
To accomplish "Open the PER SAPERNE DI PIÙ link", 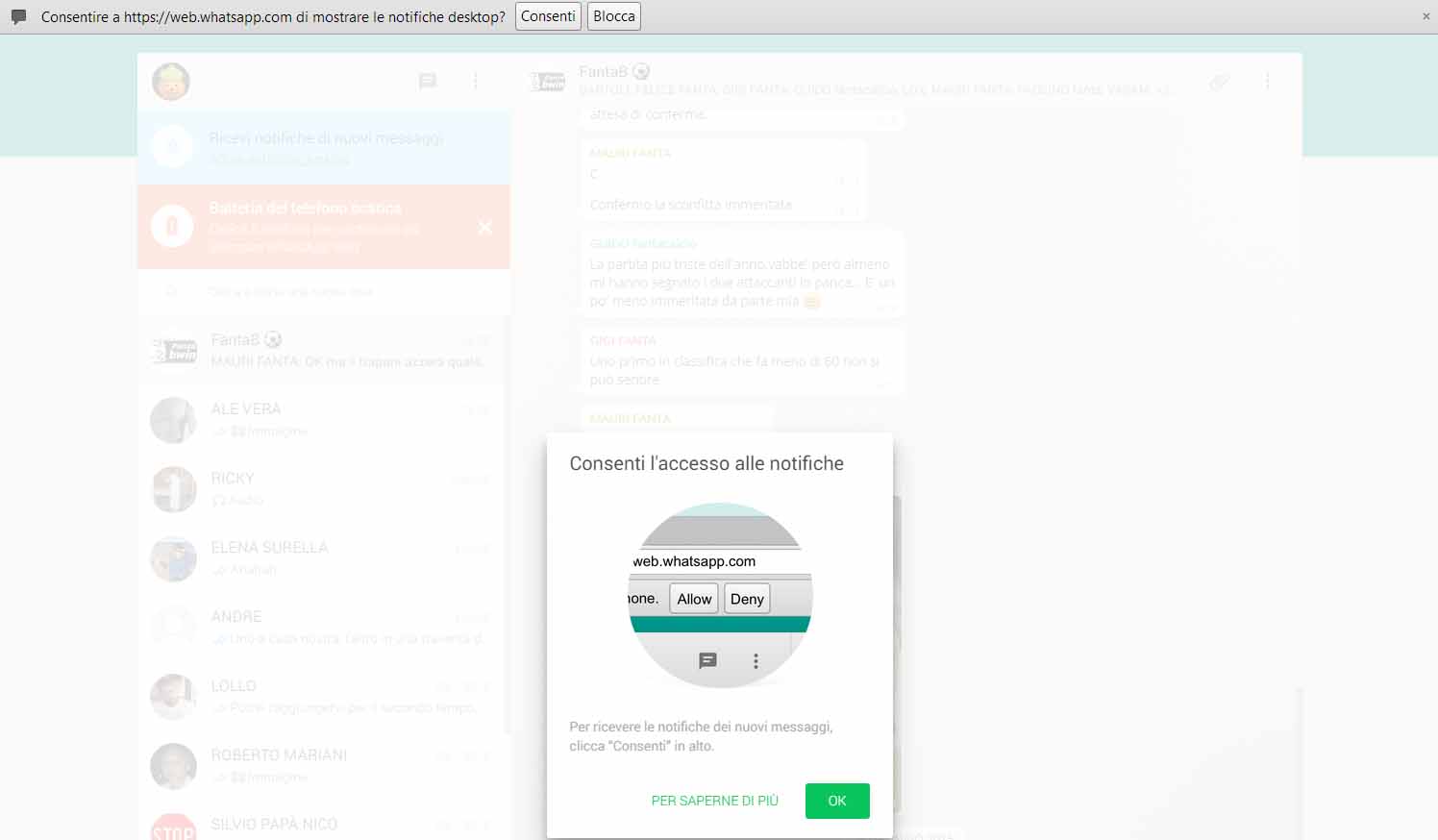I will tap(714, 801).
